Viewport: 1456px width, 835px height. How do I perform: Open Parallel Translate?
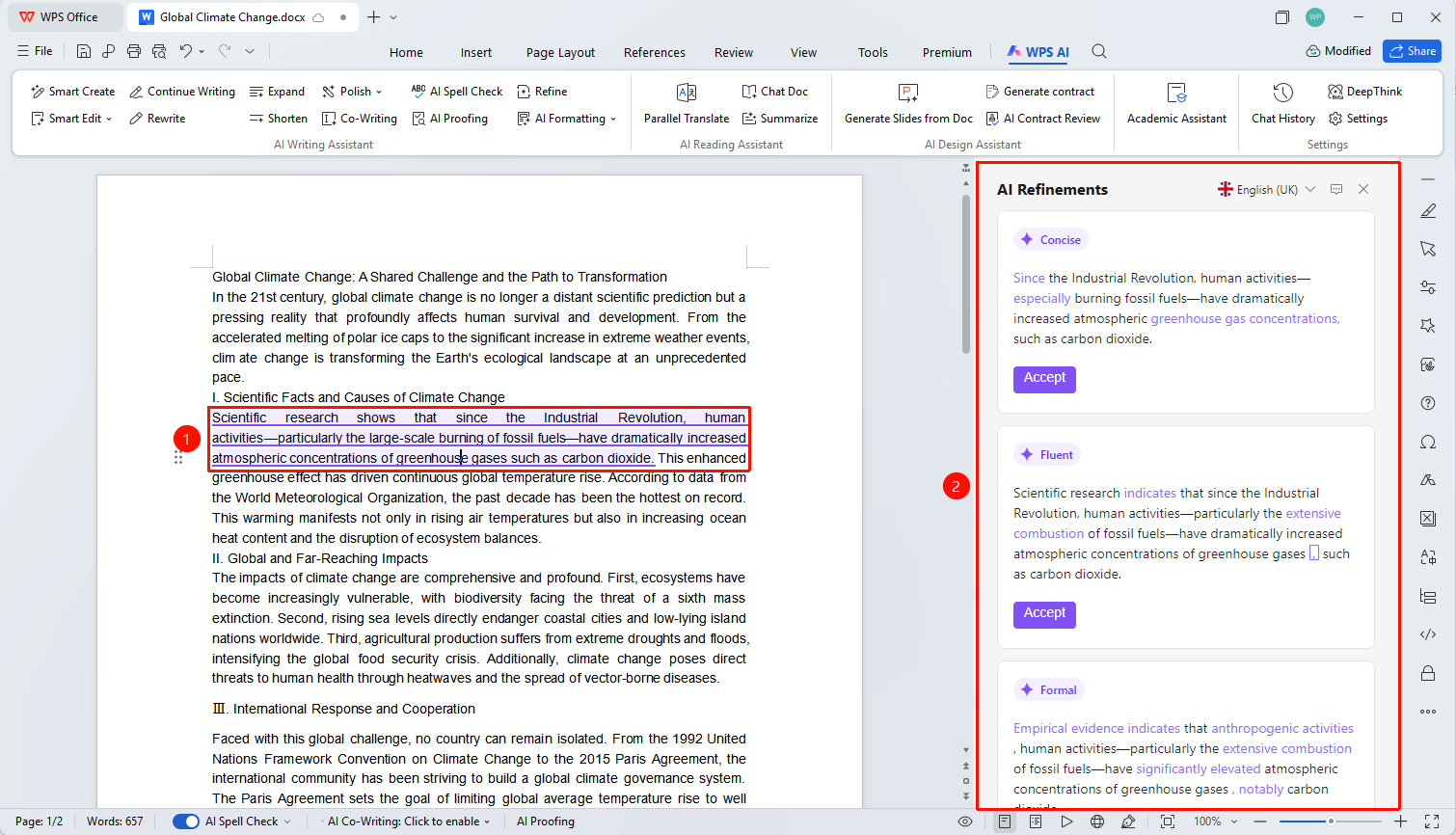[687, 104]
